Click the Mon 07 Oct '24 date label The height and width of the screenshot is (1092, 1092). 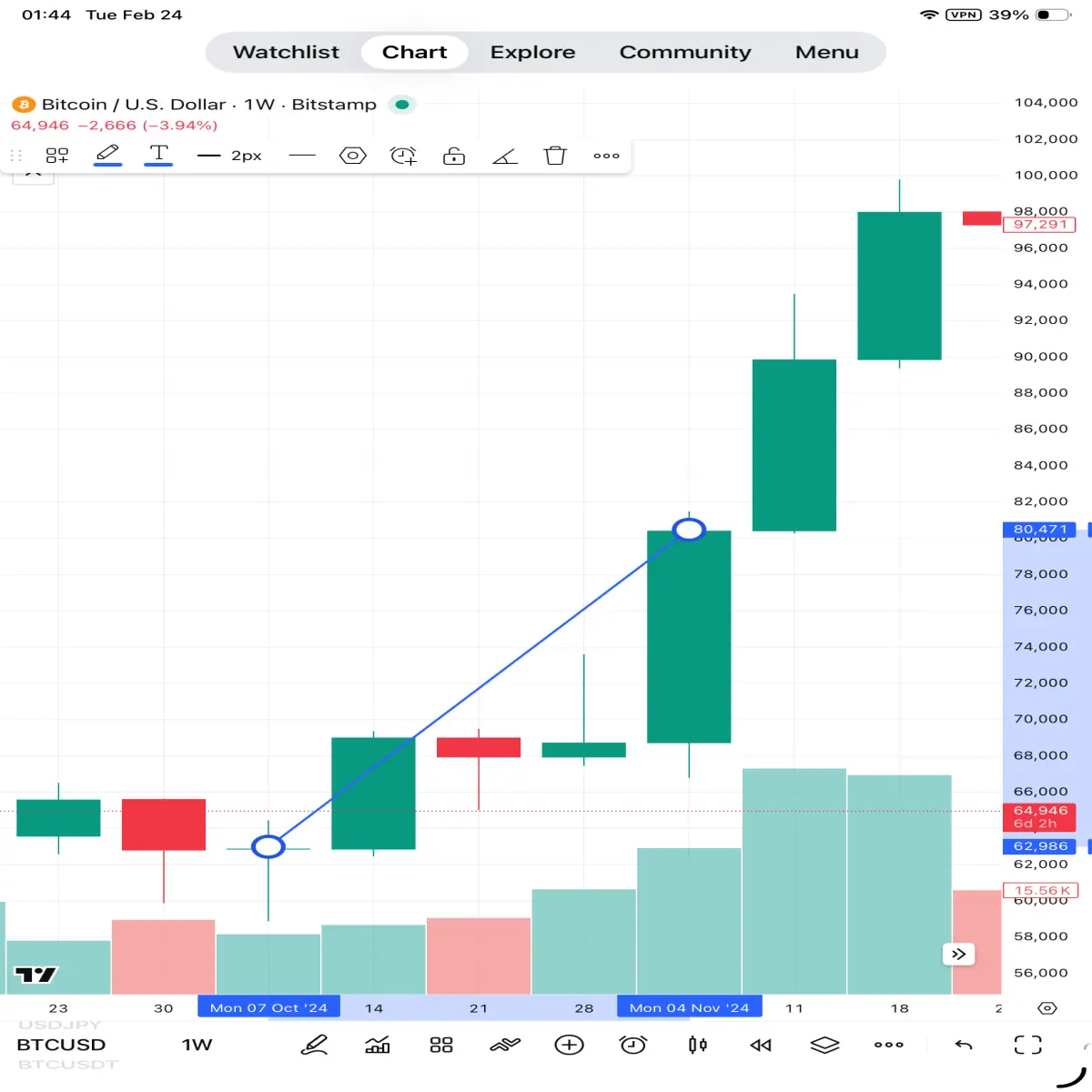pyautogui.click(x=268, y=1007)
